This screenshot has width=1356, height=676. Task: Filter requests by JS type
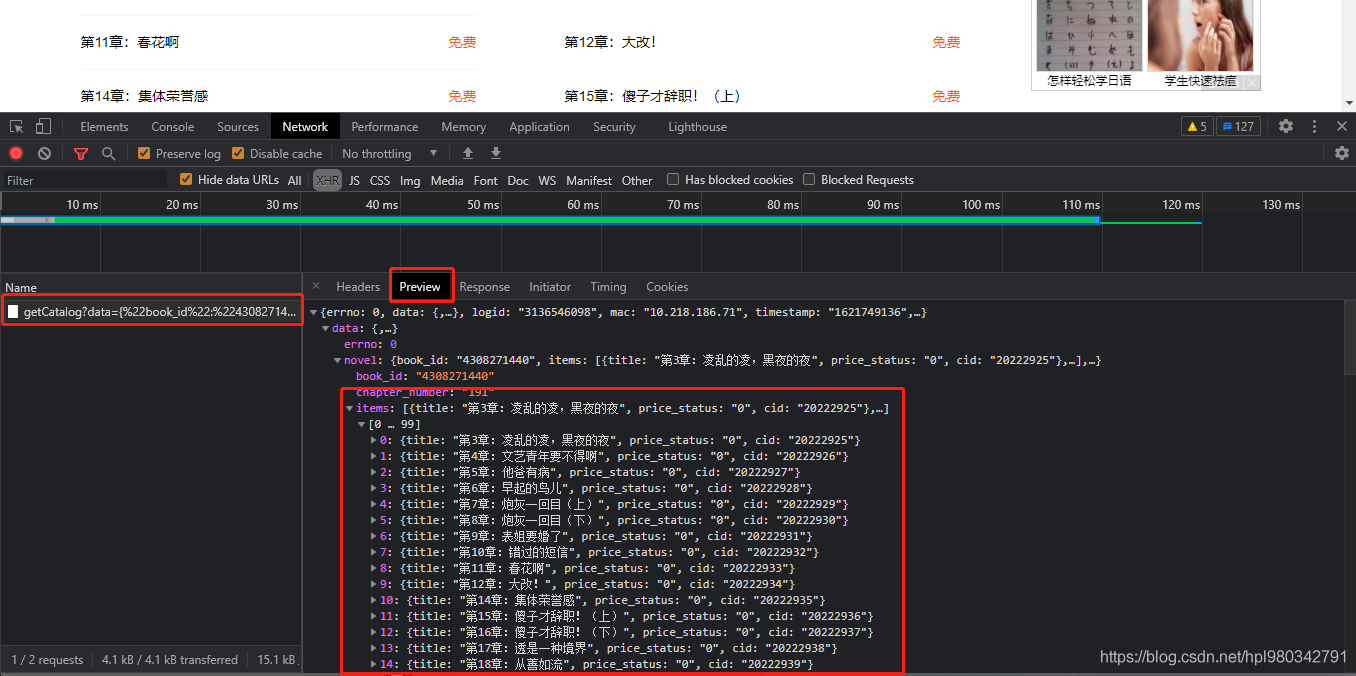point(354,181)
